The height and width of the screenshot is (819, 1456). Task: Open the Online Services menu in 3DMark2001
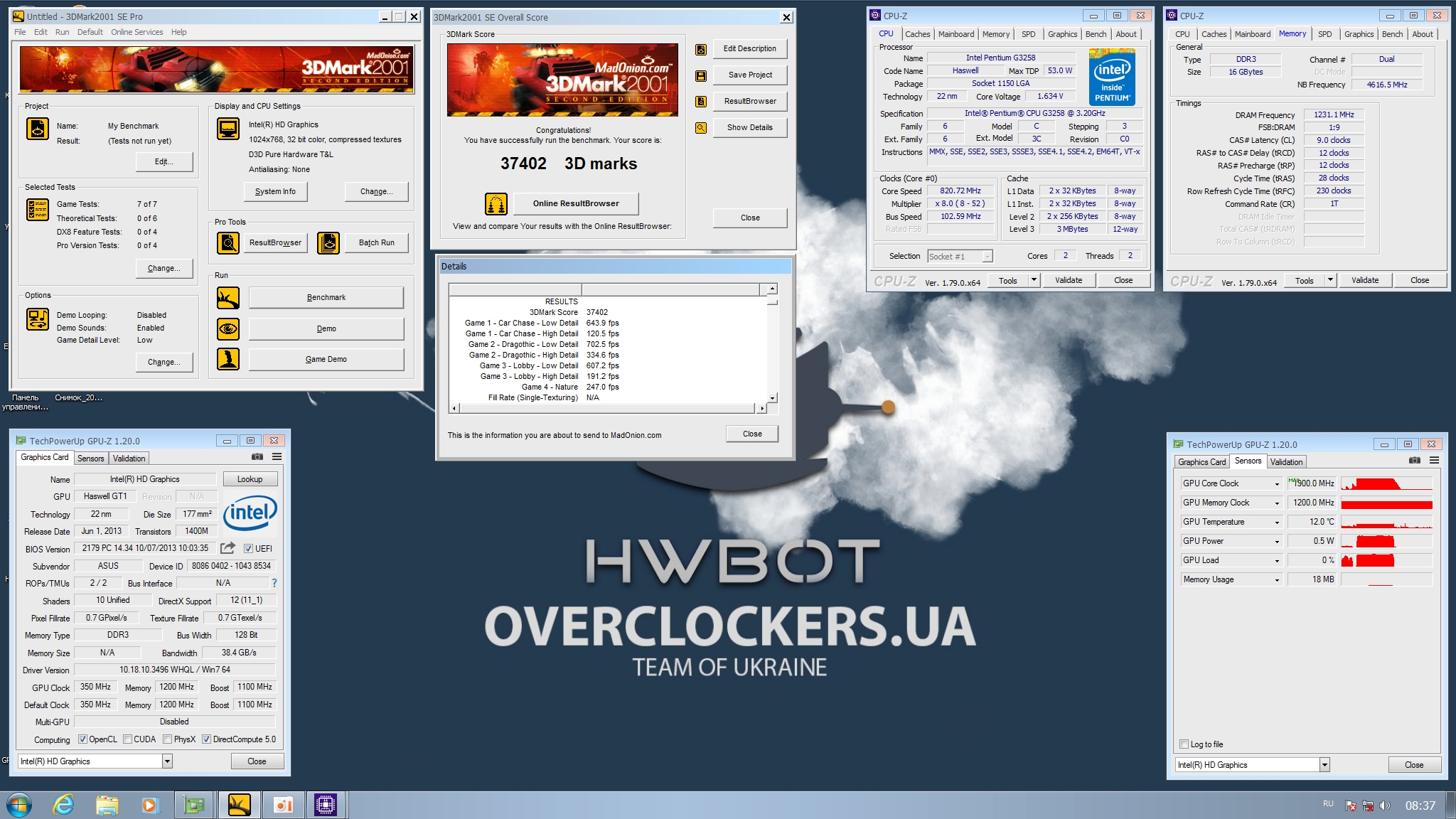[x=136, y=32]
